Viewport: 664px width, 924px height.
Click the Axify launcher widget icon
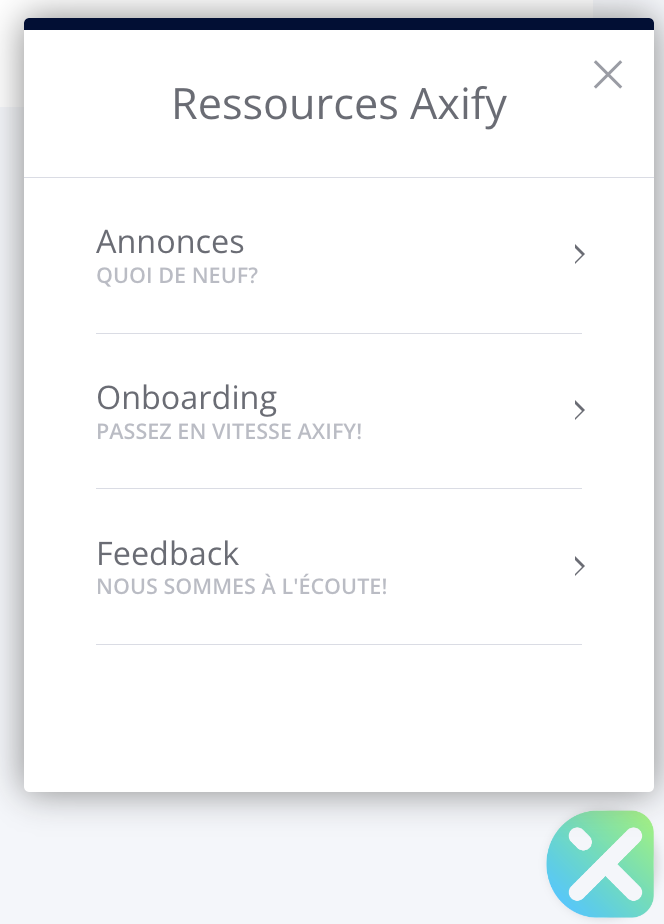(x=600, y=864)
